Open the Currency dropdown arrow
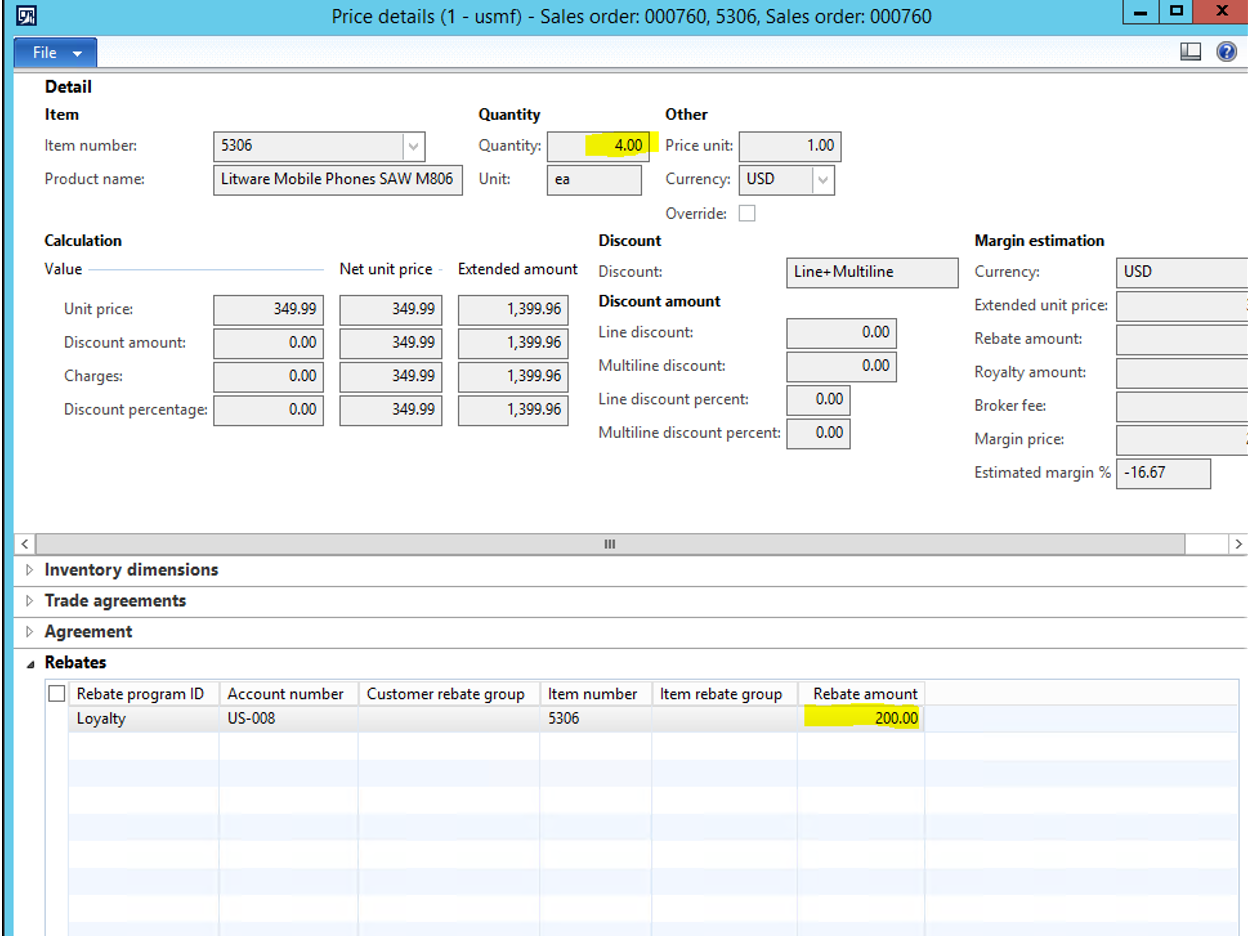This screenshot has height=936, width=1248. point(822,180)
